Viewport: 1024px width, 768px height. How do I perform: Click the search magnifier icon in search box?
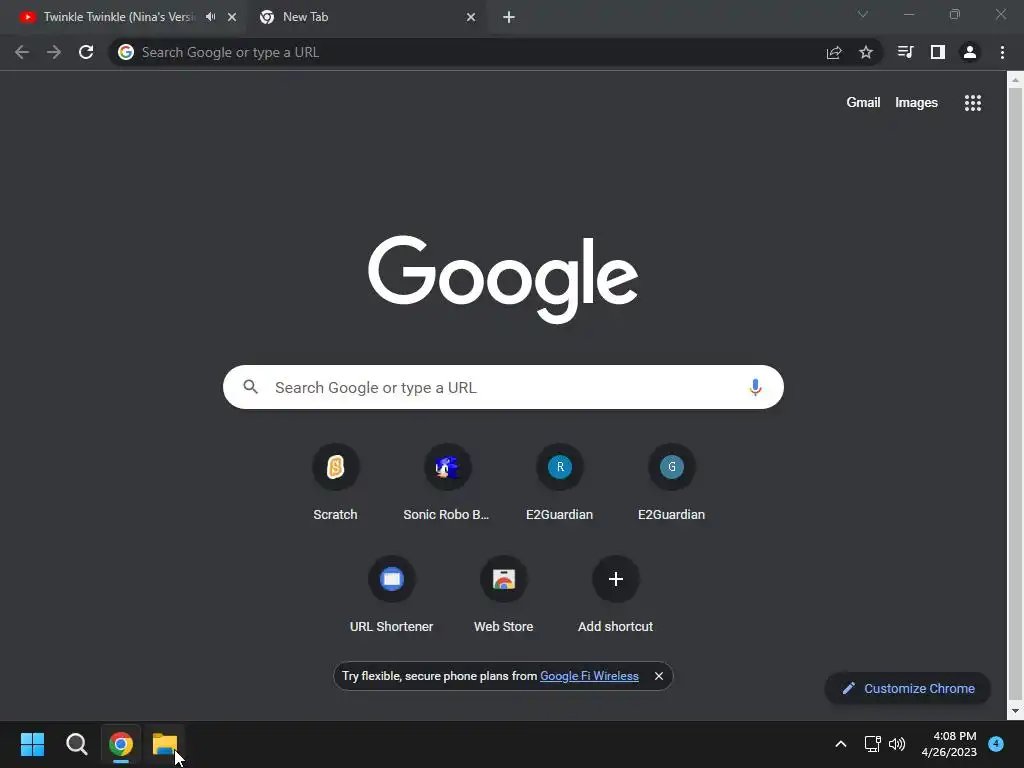click(251, 387)
